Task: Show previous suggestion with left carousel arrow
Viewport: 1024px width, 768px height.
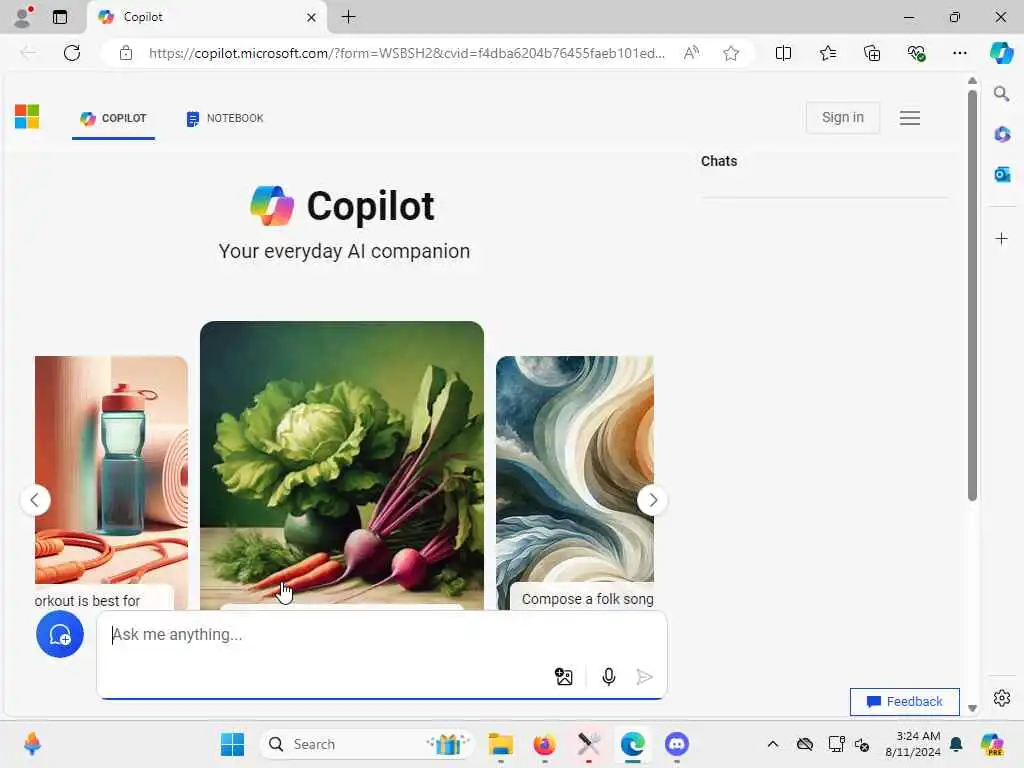Action: click(x=35, y=500)
